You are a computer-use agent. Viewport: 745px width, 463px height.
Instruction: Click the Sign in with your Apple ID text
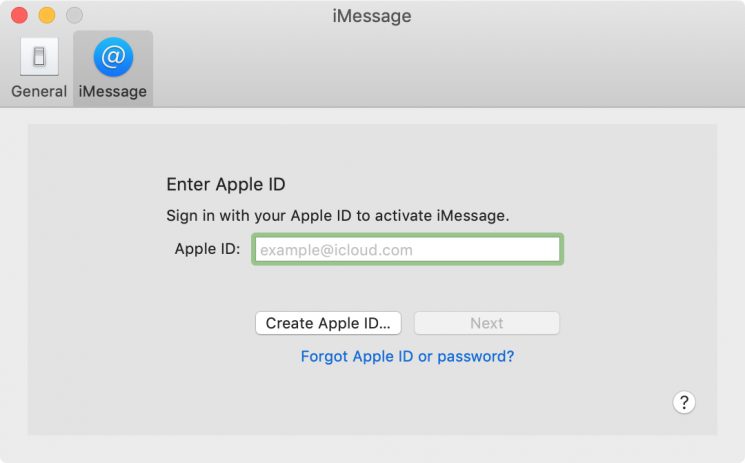[337, 215]
